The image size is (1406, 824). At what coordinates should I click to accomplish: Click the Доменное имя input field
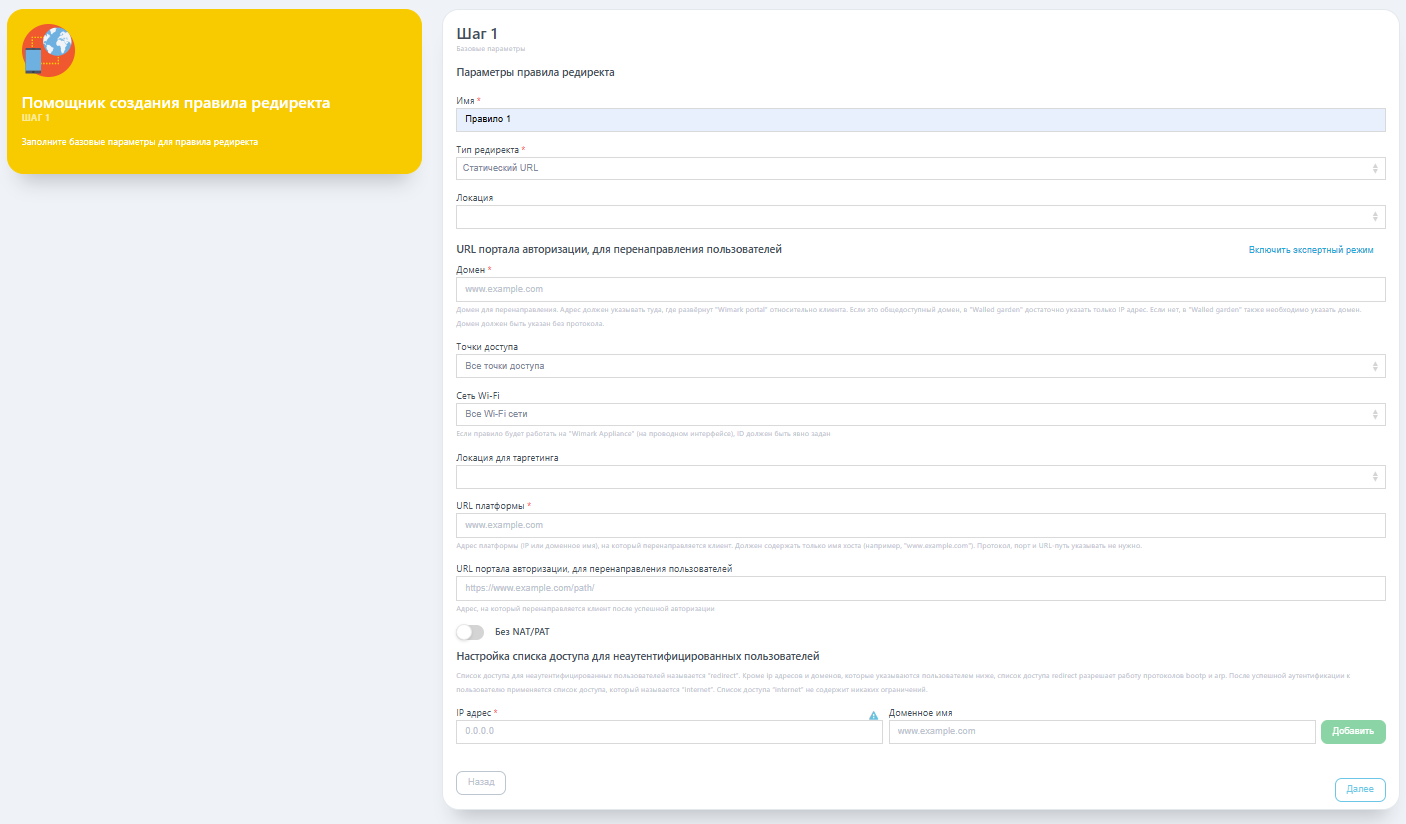[x=1102, y=732]
